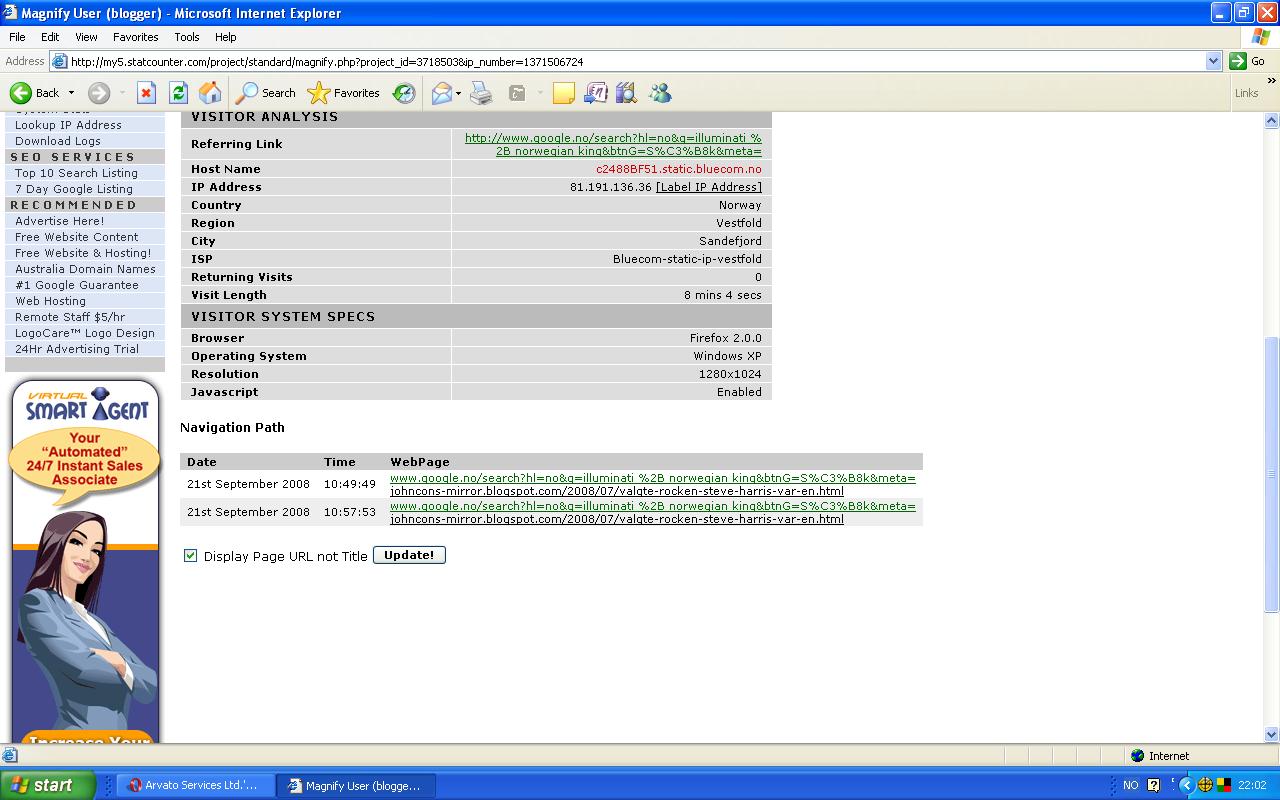Open the Referring Link google.no URL
Viewport: 1280px width, 800px height.
pos(613,145)
